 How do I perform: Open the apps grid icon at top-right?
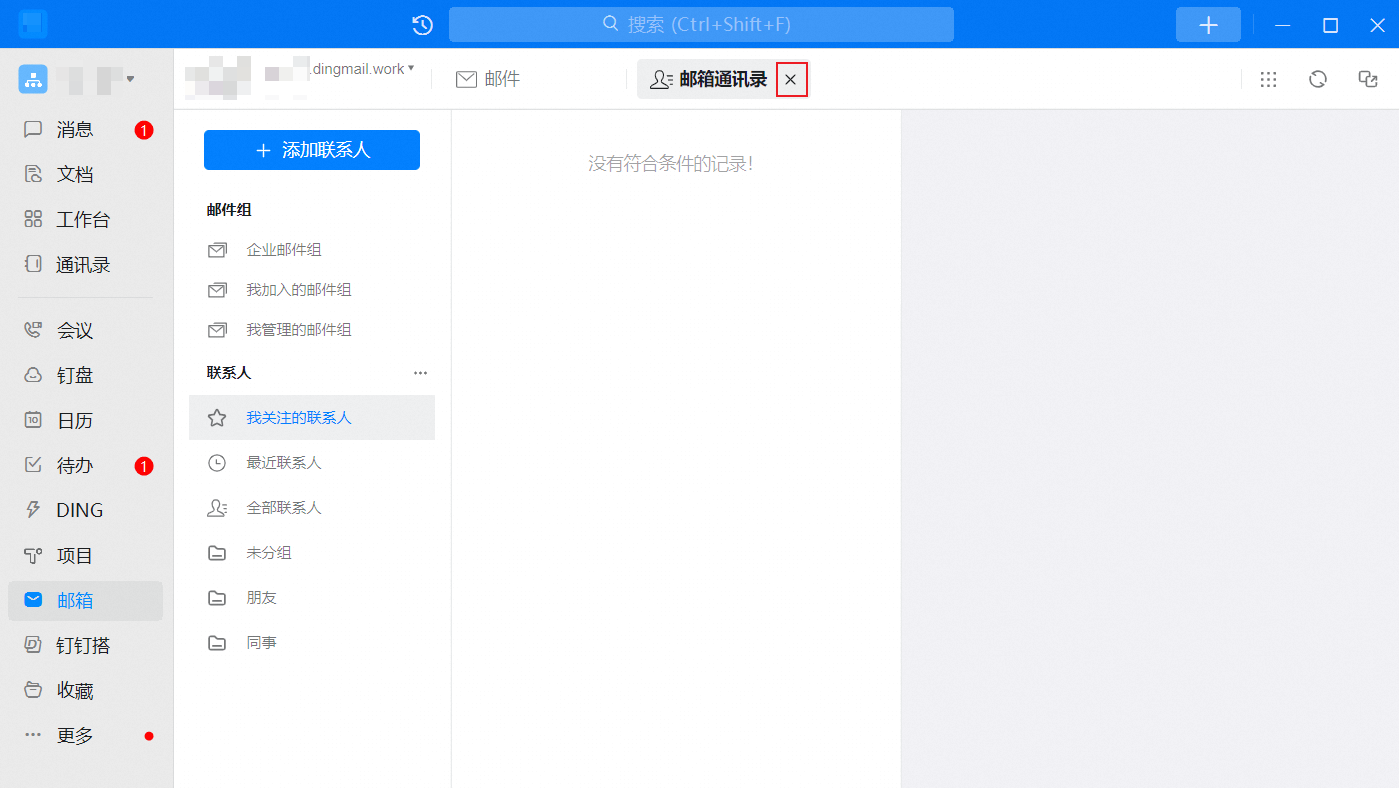[x=1268, y=79]
